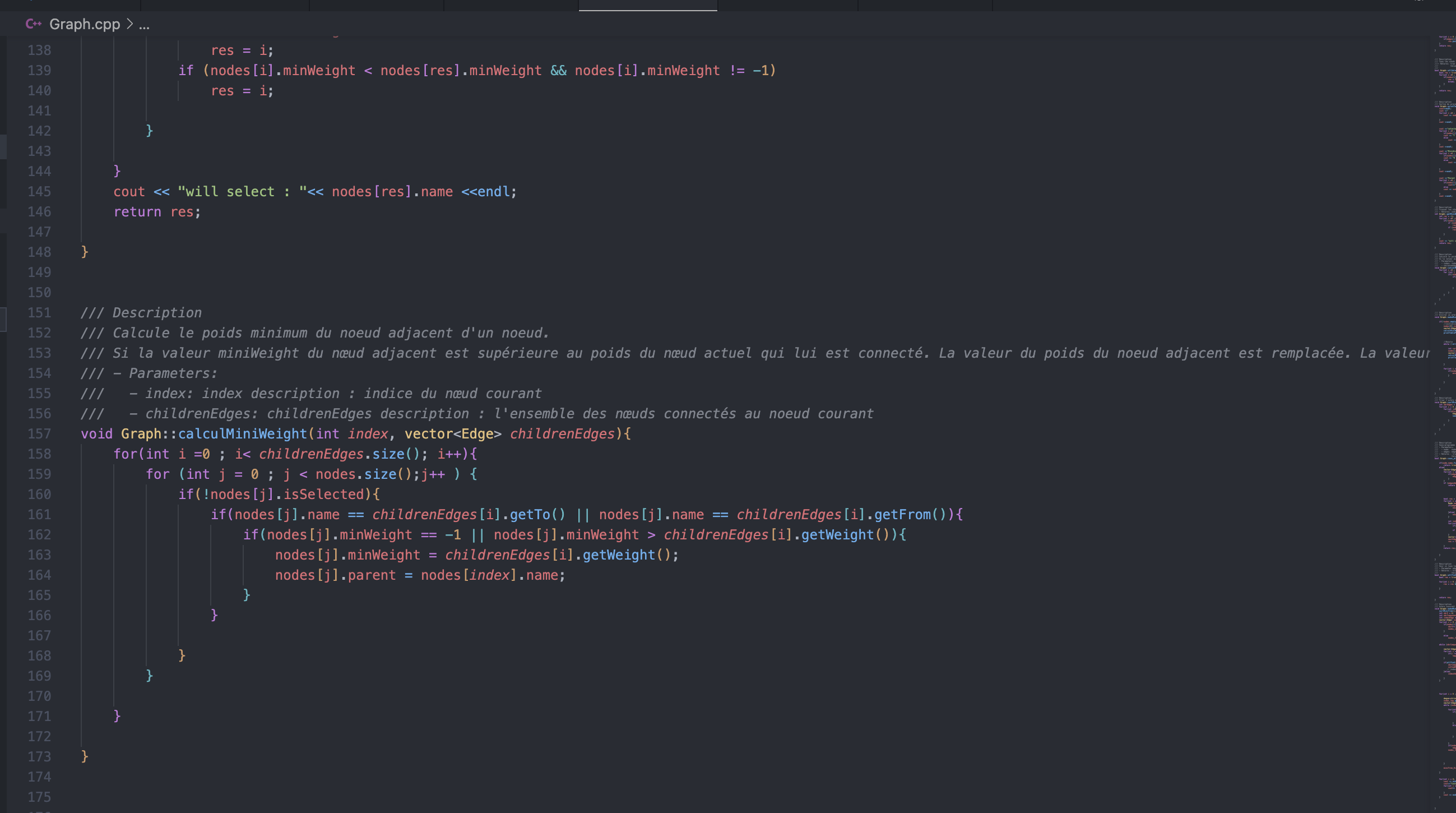Click 'Edge' template type on line 157

click(477, 433)
